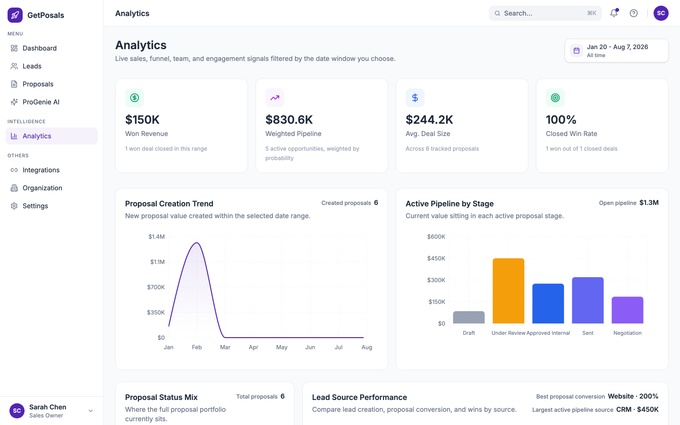Click '1 won deal closed in this range' text
680x425 pixels.
(166, 149)
